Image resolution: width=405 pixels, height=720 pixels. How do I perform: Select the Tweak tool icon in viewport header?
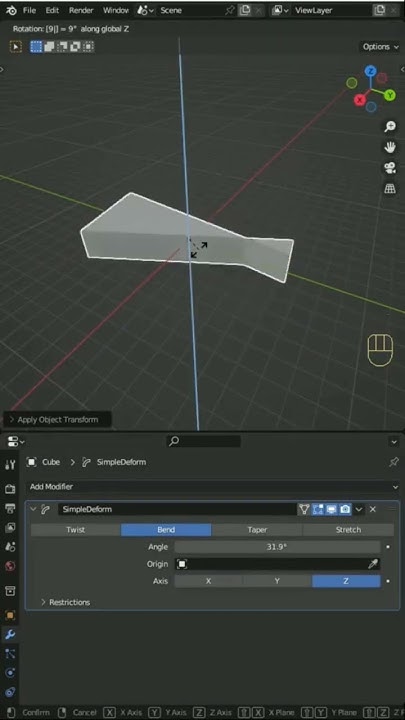point(16,46)
